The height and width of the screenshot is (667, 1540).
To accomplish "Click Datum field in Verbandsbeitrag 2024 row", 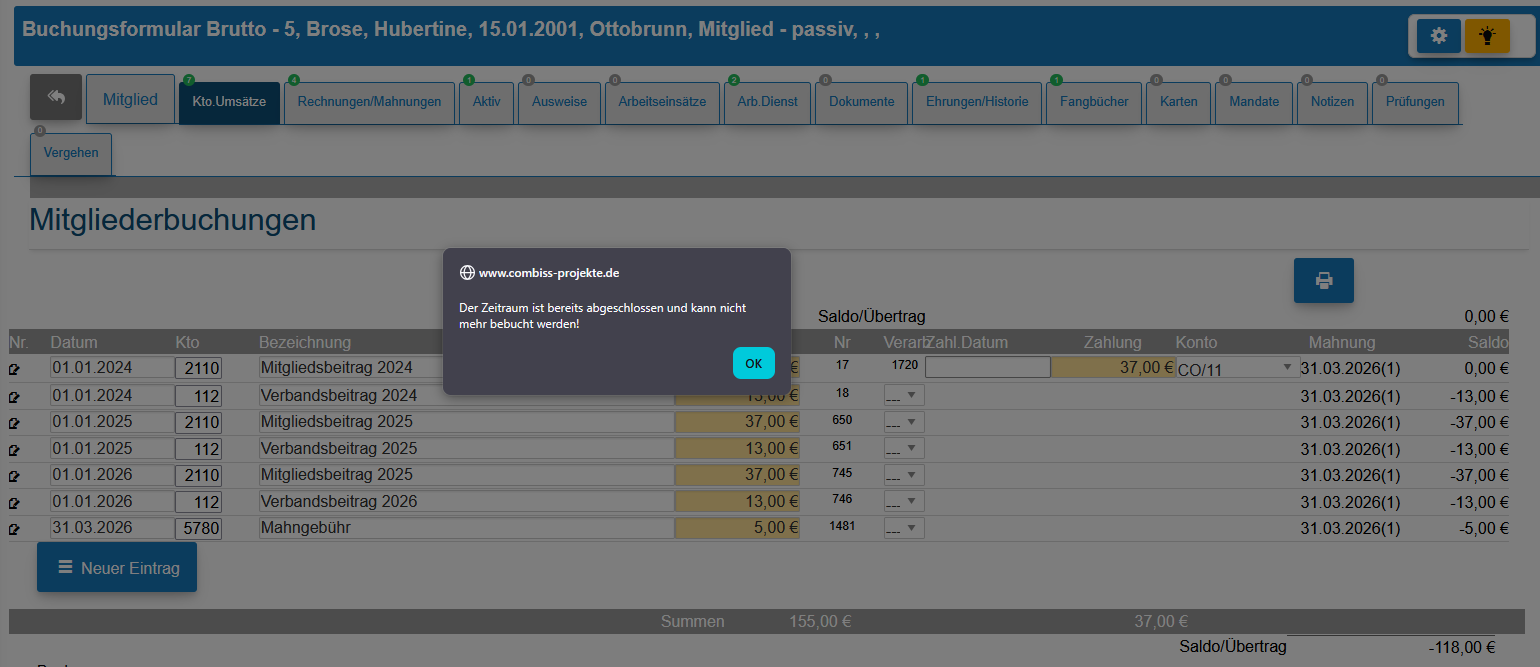I will point(112,395).
